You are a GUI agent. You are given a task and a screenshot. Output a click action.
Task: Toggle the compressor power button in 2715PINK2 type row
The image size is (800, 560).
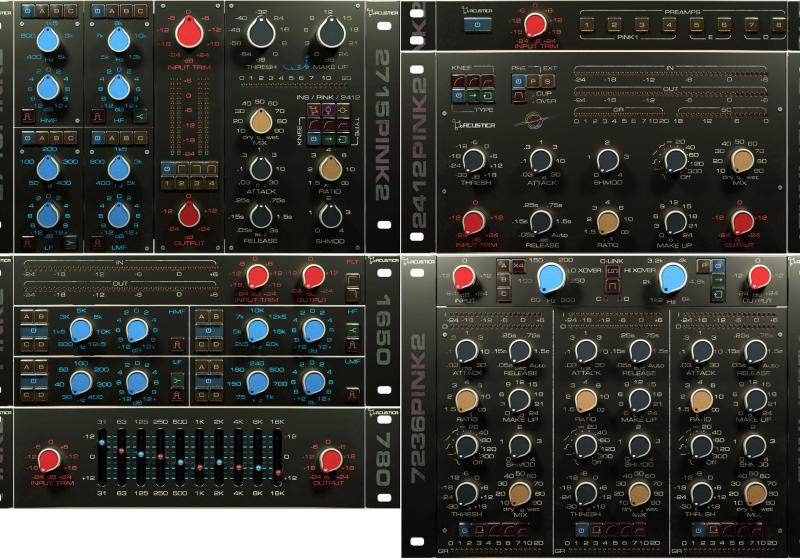click(x=314, y=140)
